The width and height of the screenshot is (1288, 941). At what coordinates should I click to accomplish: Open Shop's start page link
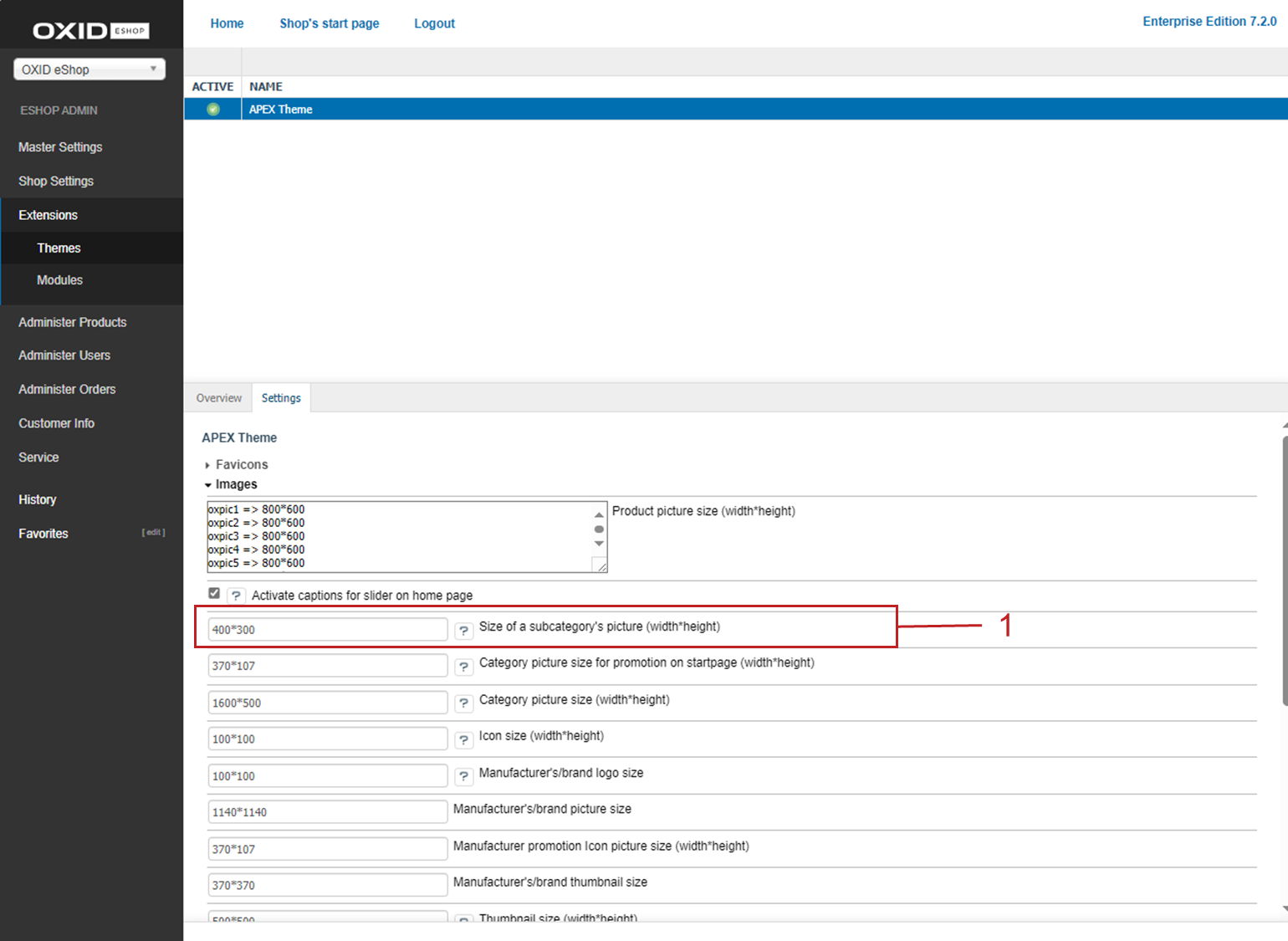[329, 23]
